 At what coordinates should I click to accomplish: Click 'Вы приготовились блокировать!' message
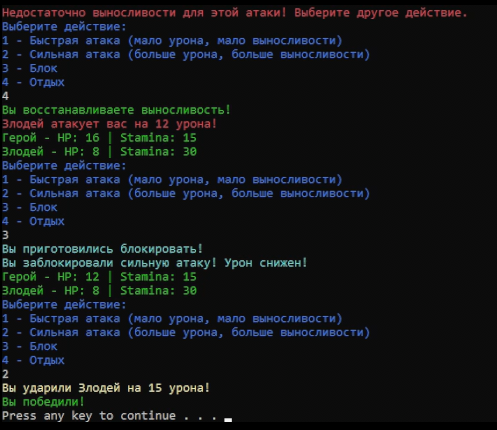[x=102, y=249]
